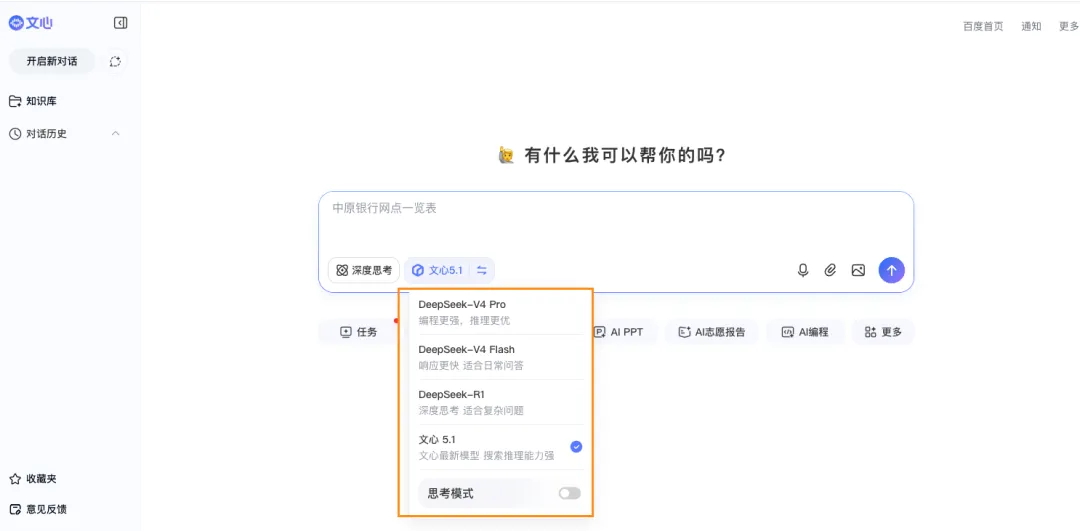This screenshot has width=1080, height=531.
Task: Click the 有什么我可以帮你的吗 heading
Action: pyautogui.click(x=625, y=155)
